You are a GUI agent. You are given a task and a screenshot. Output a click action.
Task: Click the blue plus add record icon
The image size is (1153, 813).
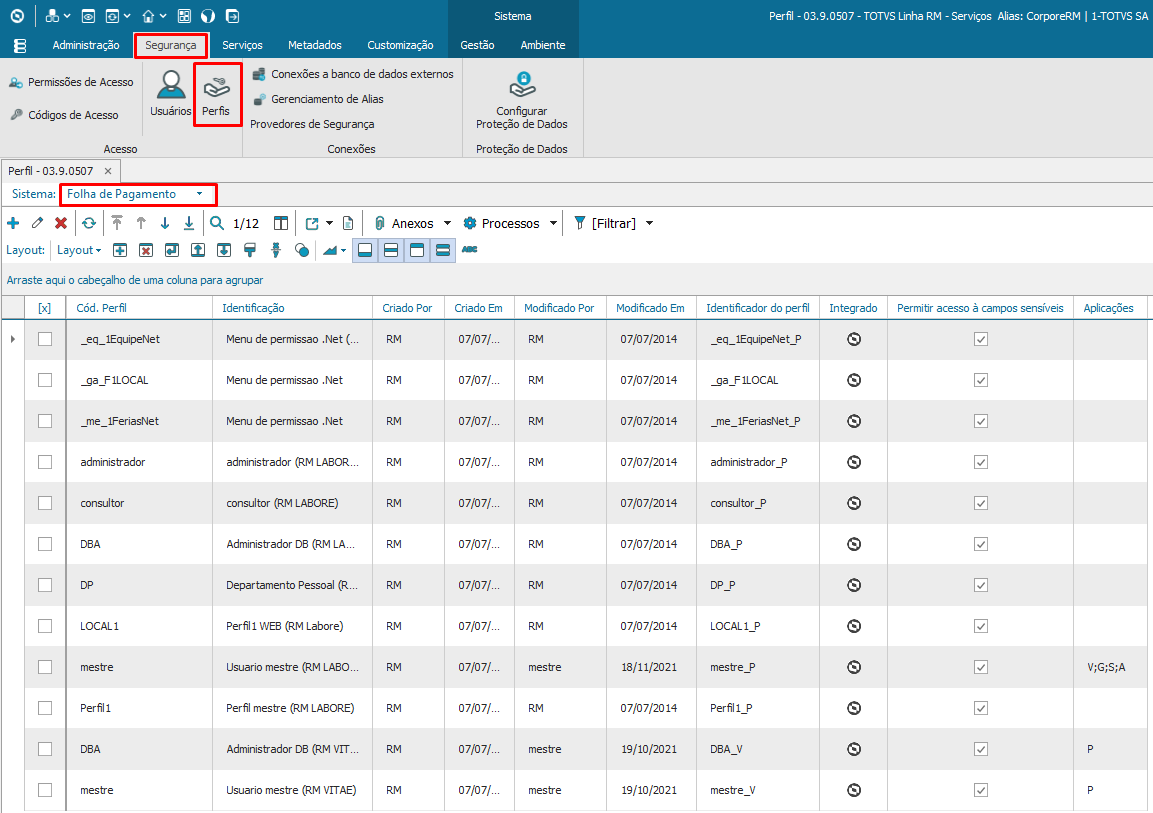point(13,223)
